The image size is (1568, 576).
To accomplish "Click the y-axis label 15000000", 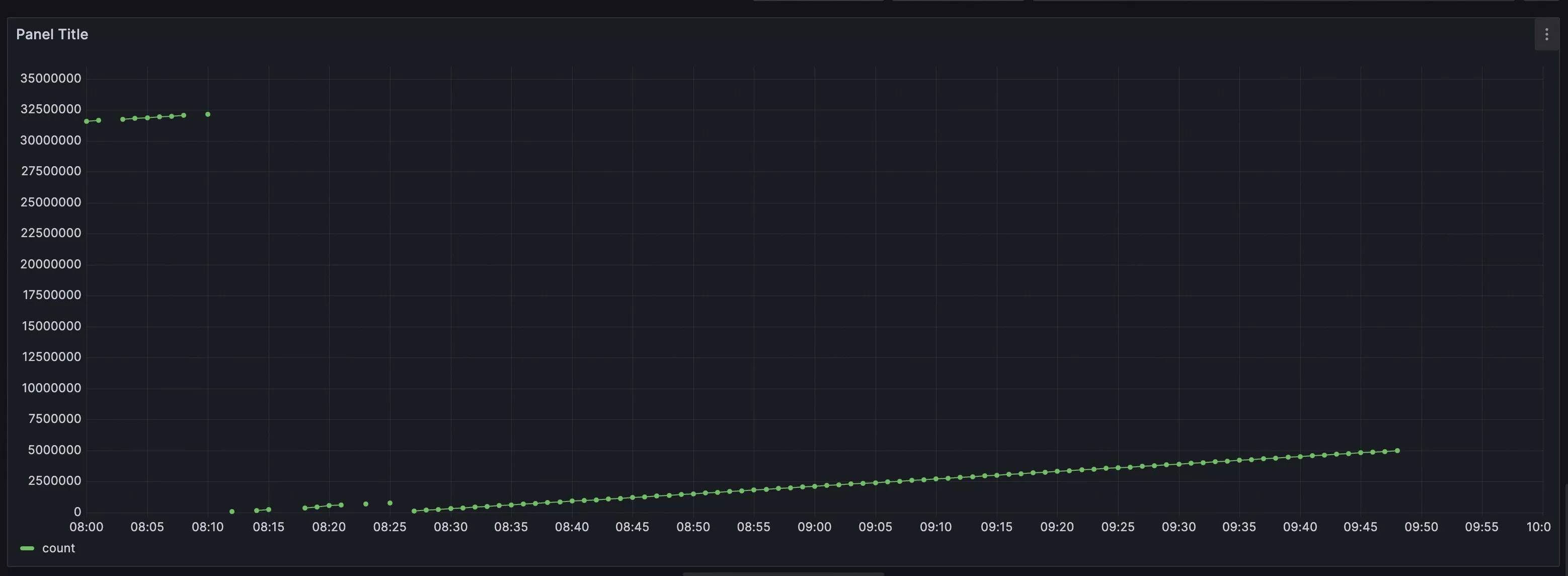I will (52, 326).
